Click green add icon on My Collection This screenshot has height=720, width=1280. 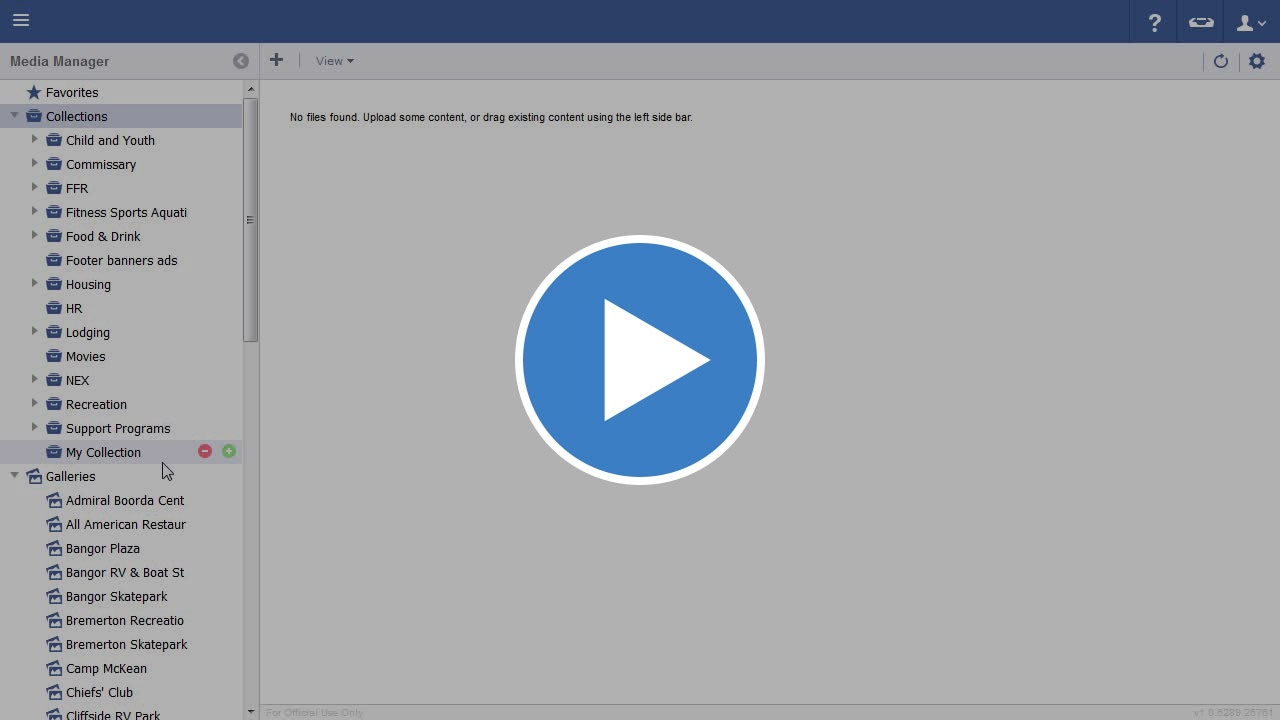229,452
